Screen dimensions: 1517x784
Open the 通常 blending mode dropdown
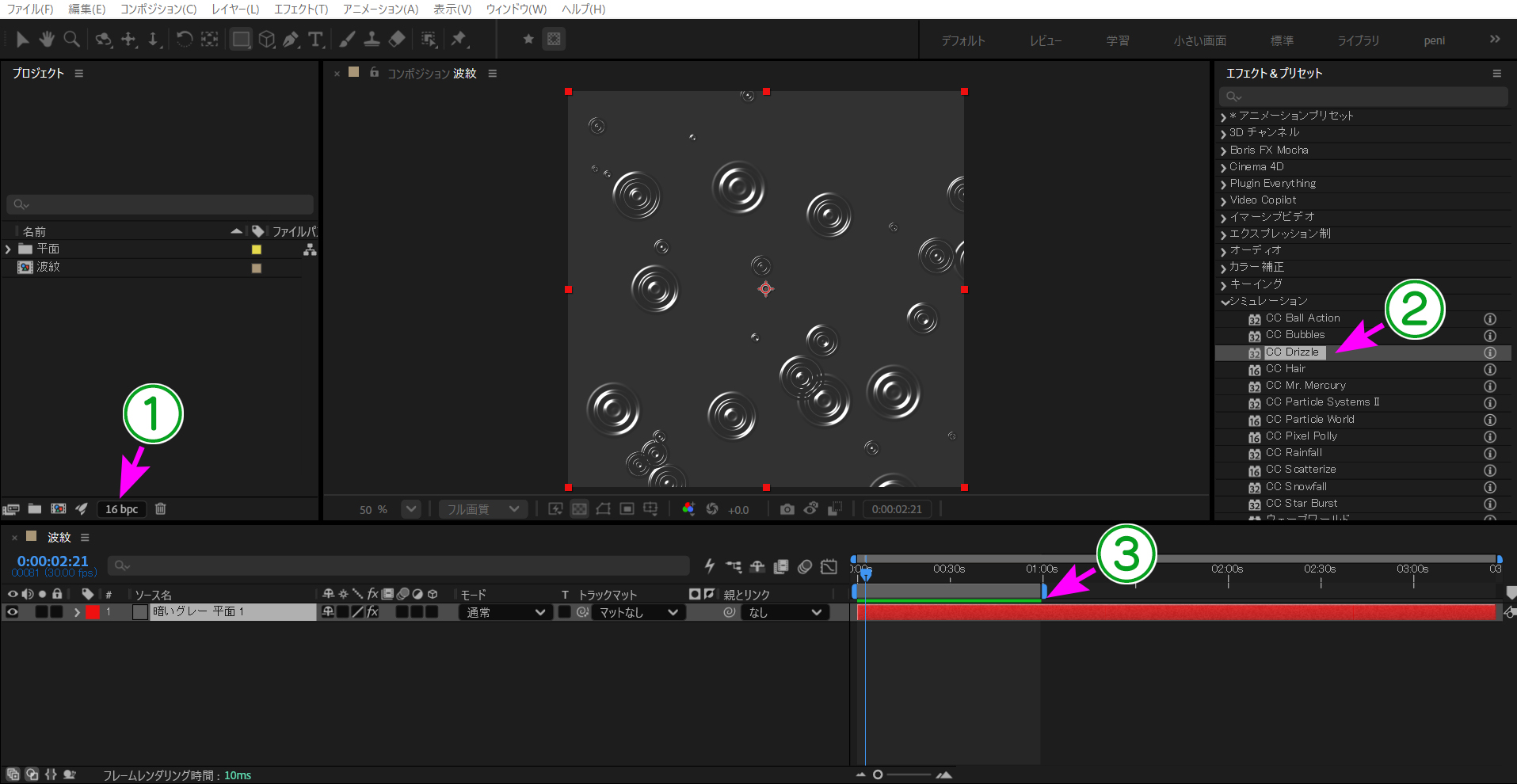pos(505,612)
